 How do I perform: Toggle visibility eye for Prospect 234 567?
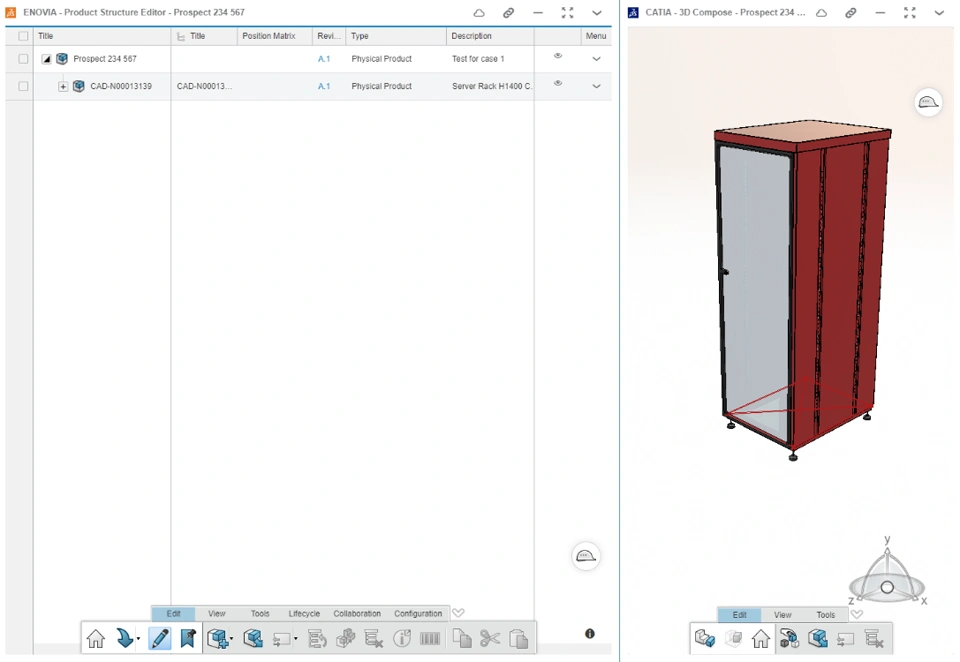click(558, 56)
